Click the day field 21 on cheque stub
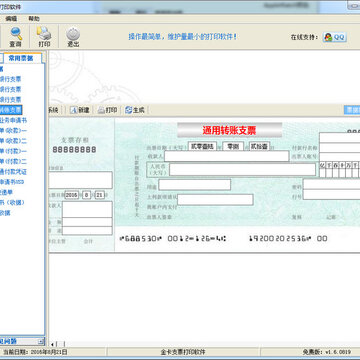The image size is (360, 360). (x=99, y=195)
